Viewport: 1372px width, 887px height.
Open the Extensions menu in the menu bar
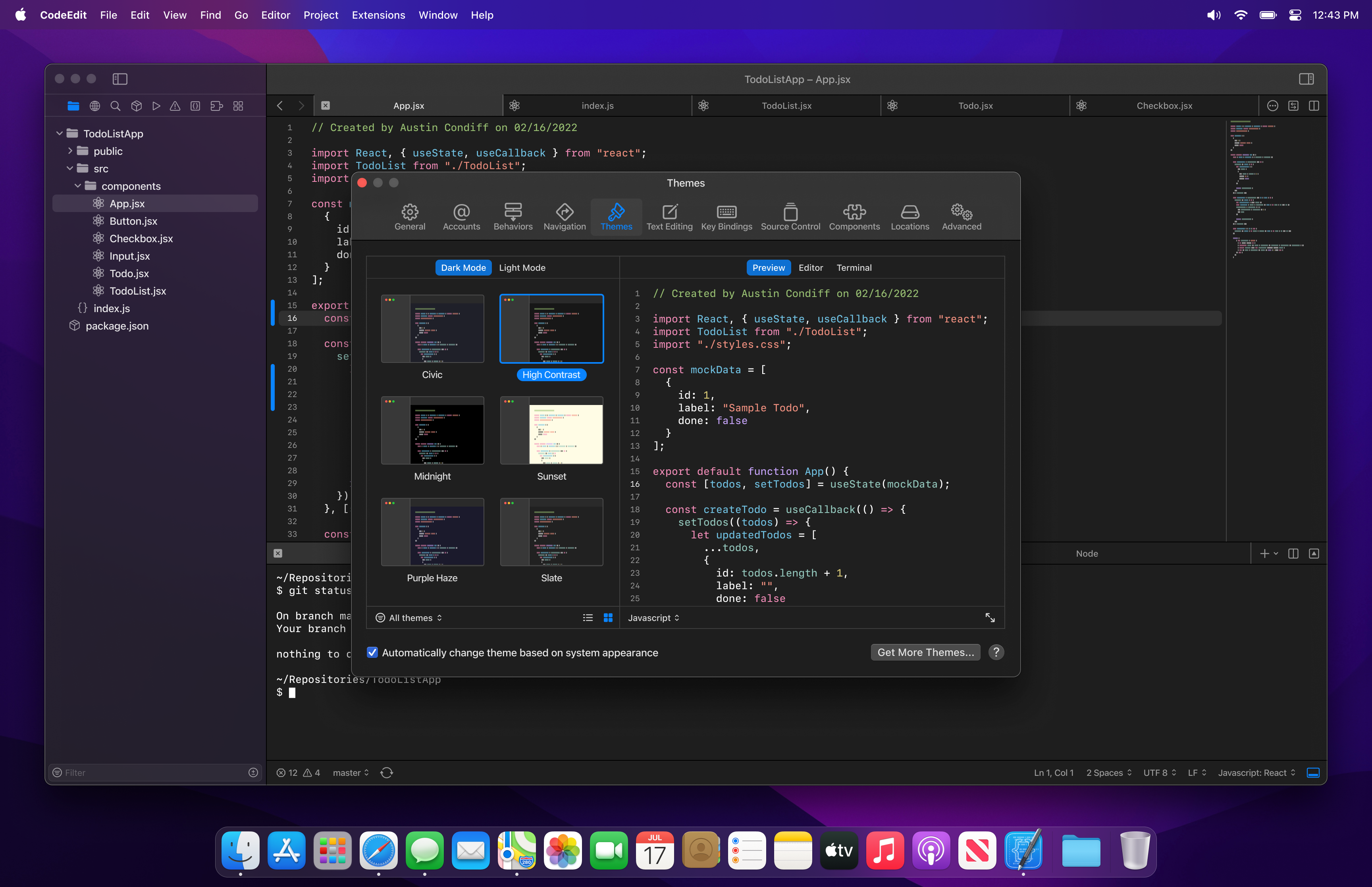pyautogui.click(x=378, y=15)
